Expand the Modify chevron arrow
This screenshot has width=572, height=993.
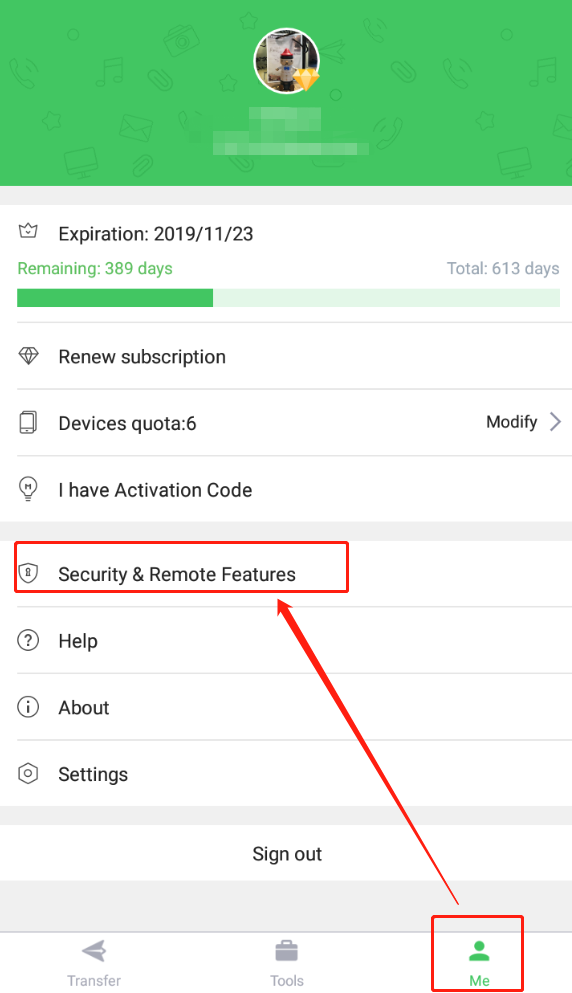click(556, 422)
